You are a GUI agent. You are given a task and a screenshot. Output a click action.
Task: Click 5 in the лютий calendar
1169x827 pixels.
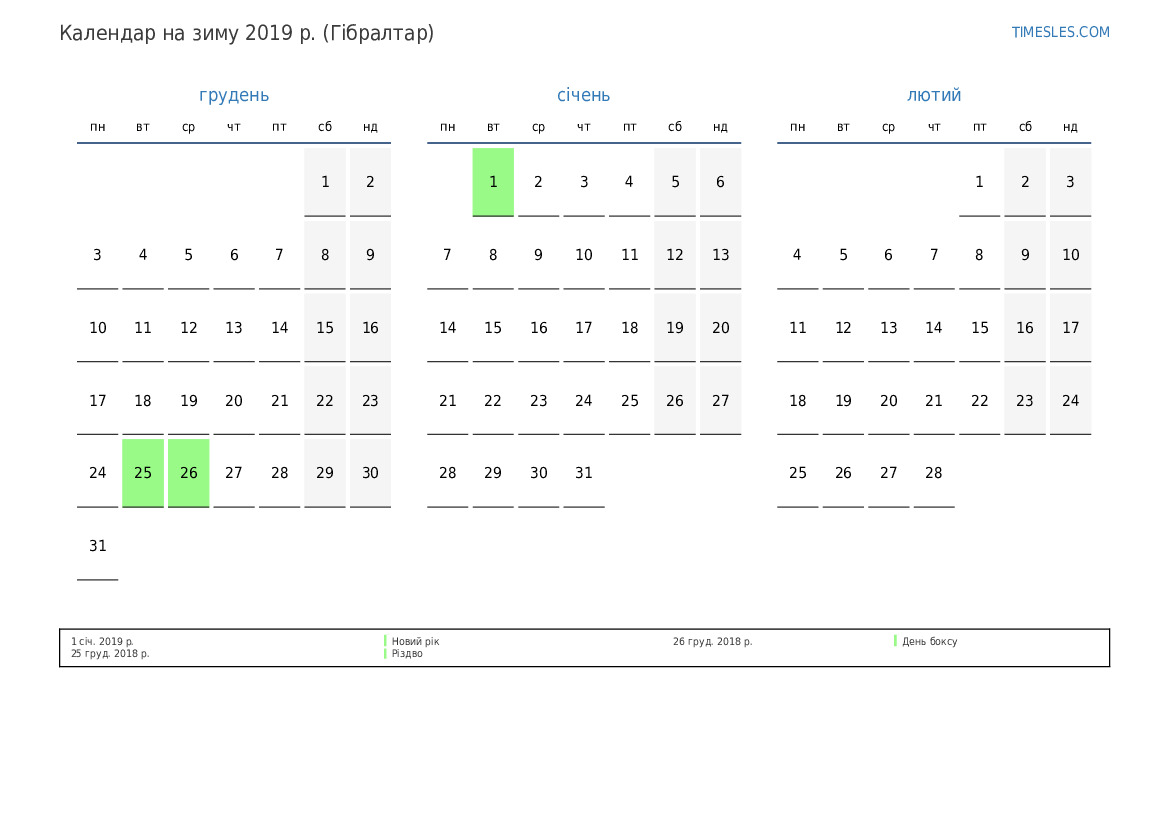(x=843, y=255)
